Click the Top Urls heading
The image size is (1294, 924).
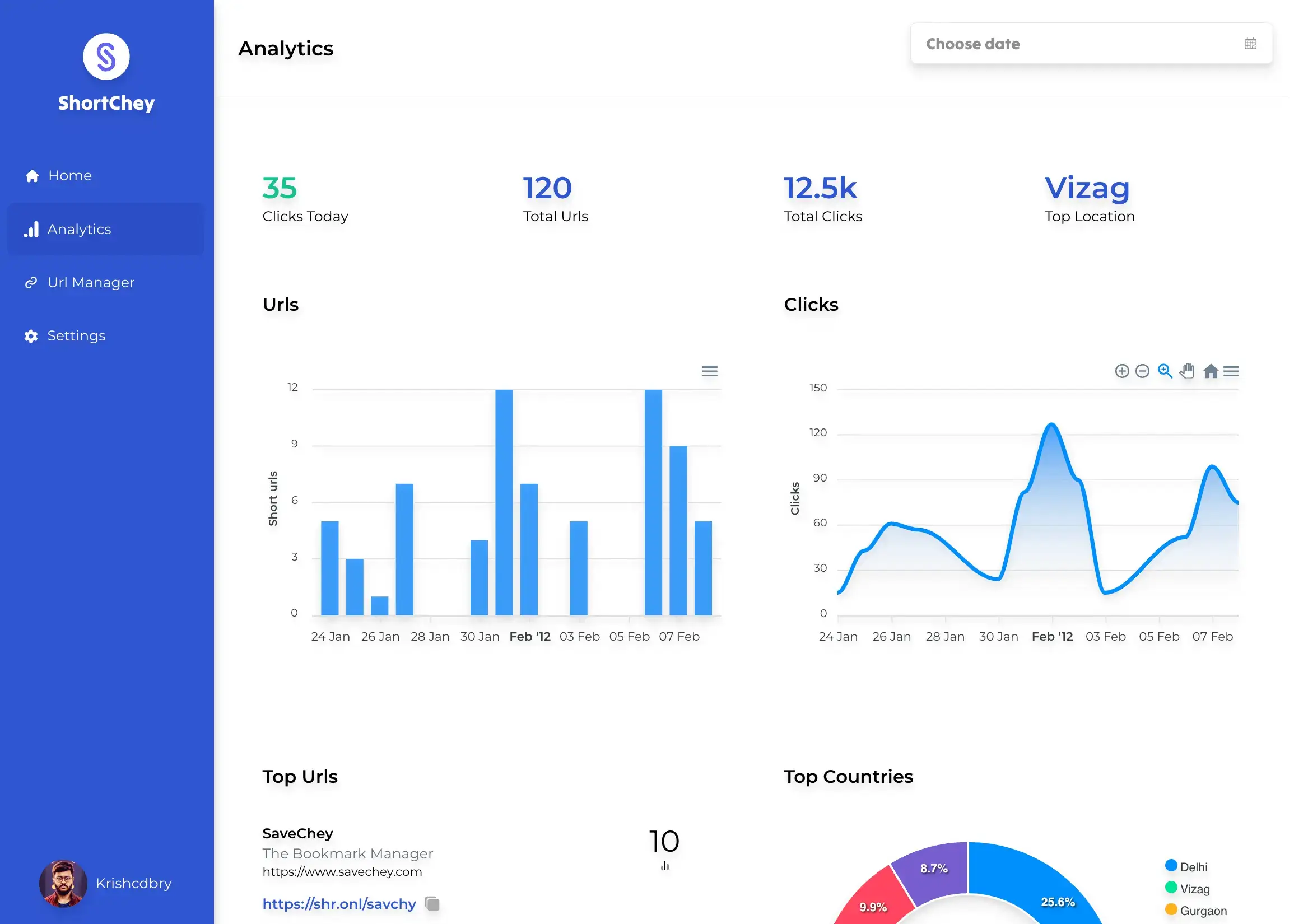coord(300,776)
